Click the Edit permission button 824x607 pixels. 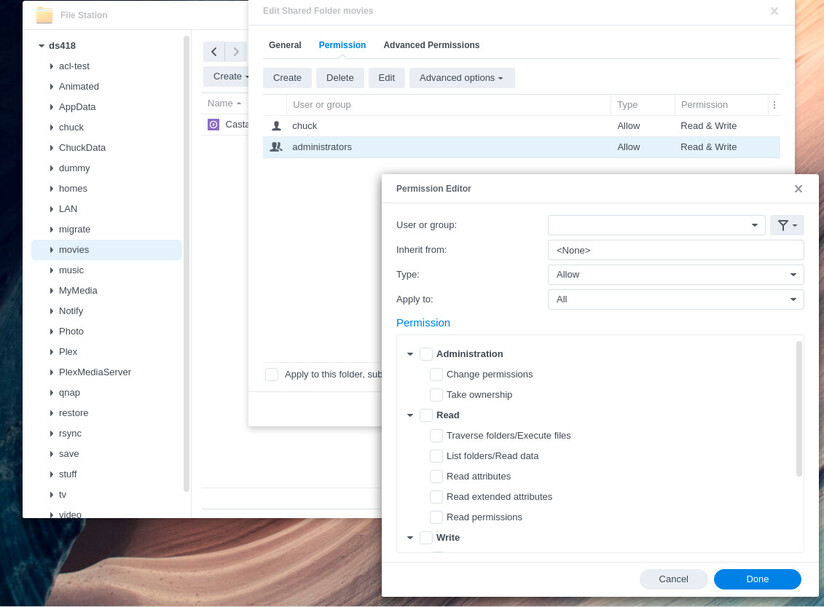pos(387,78)
